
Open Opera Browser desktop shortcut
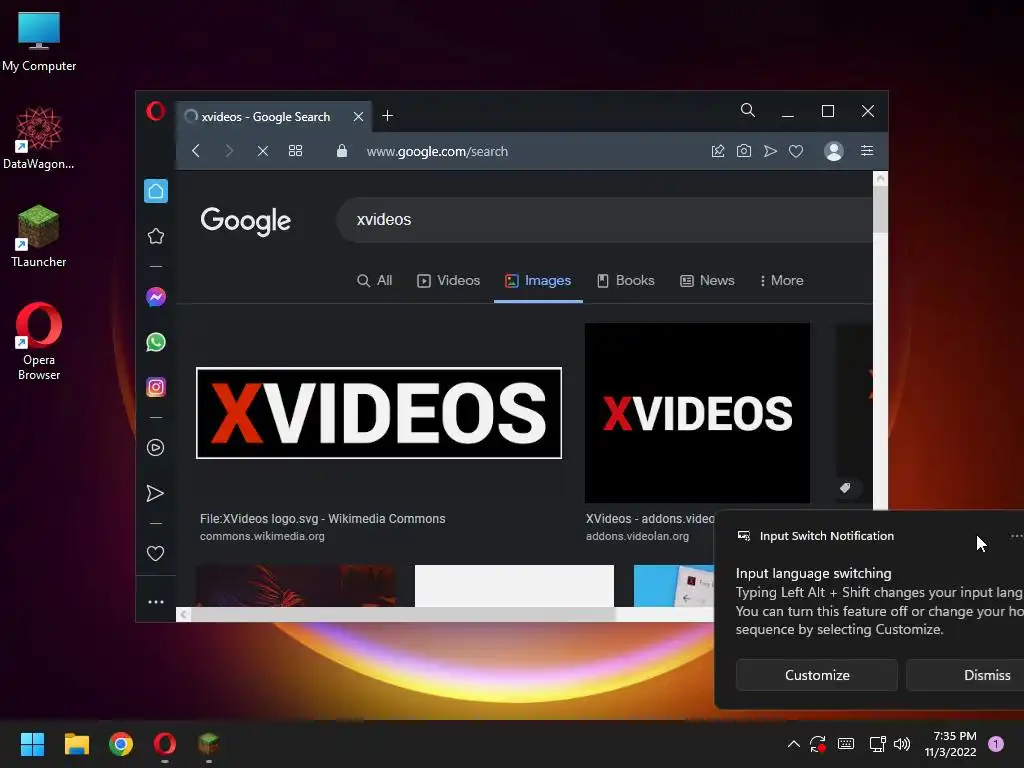coord(39,342)
